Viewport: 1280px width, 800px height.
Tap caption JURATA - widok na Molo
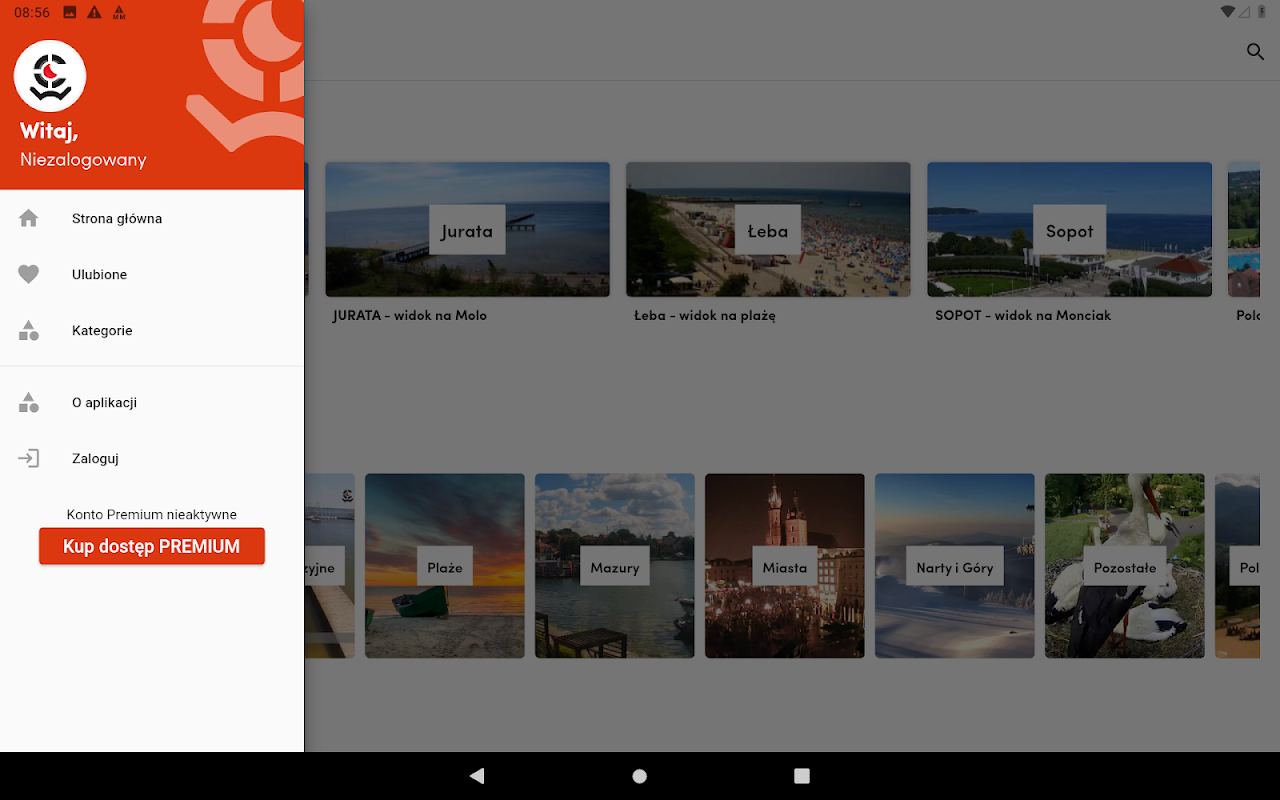[410, 315]
